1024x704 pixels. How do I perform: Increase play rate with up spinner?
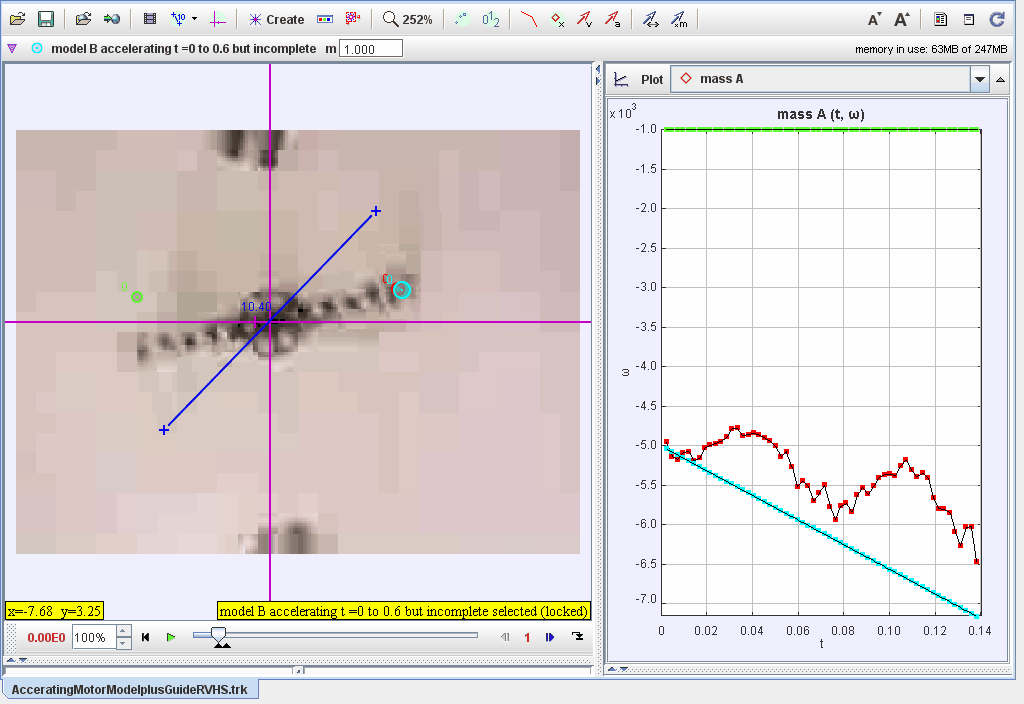click(124, 632)
